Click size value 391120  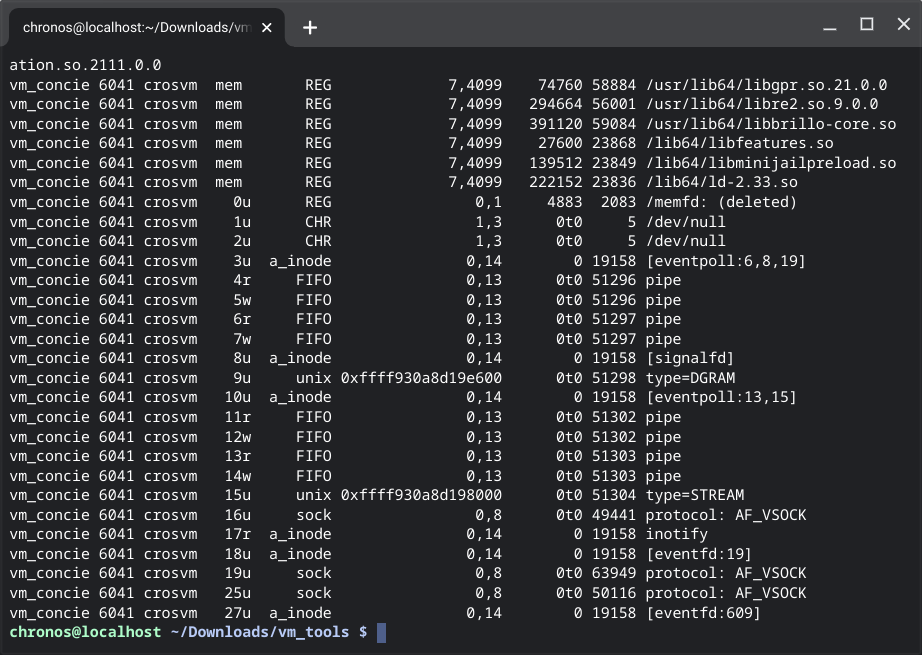pyautogui.click(x=556, y=124)
